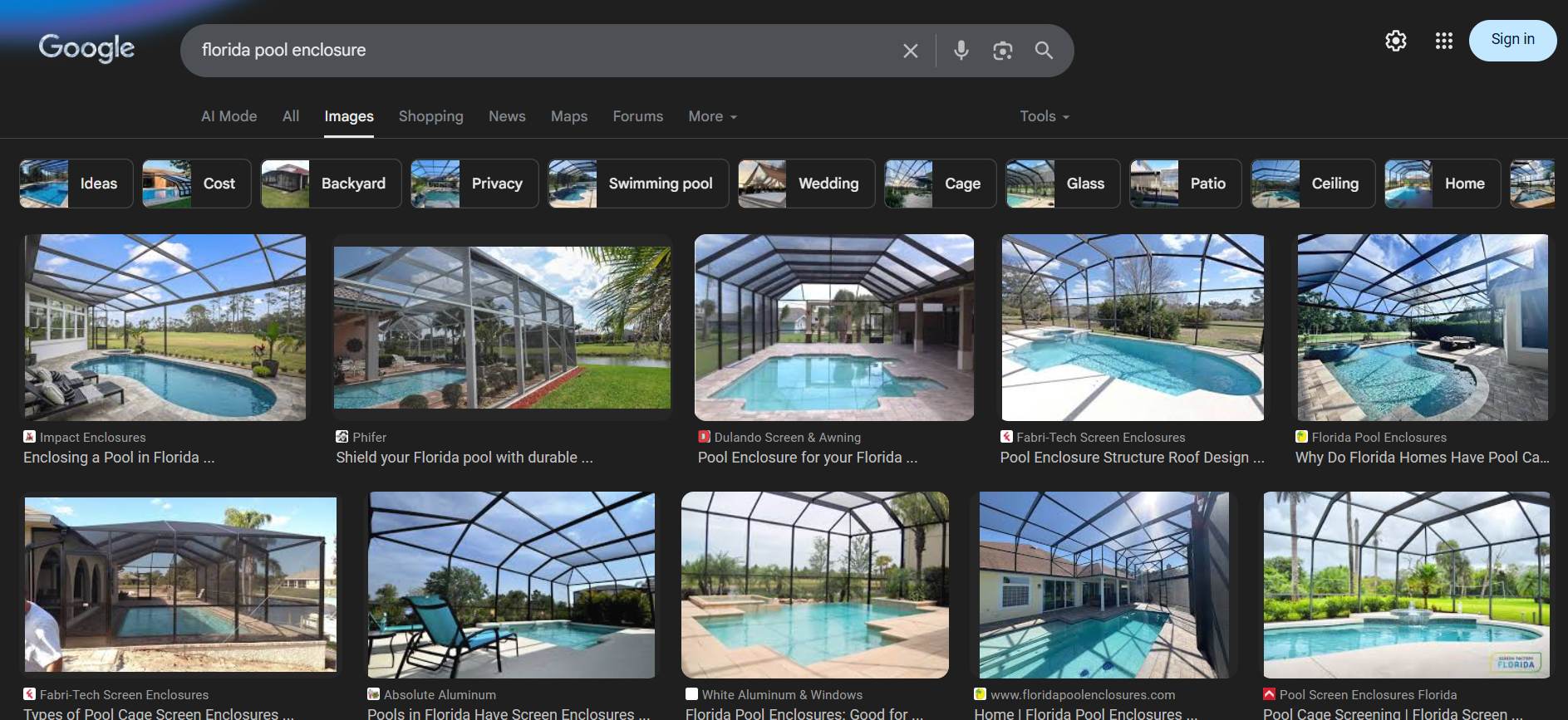Open the Shopping tab
This screenshot has height=720, width=1568.
click(x=431, y=116)
